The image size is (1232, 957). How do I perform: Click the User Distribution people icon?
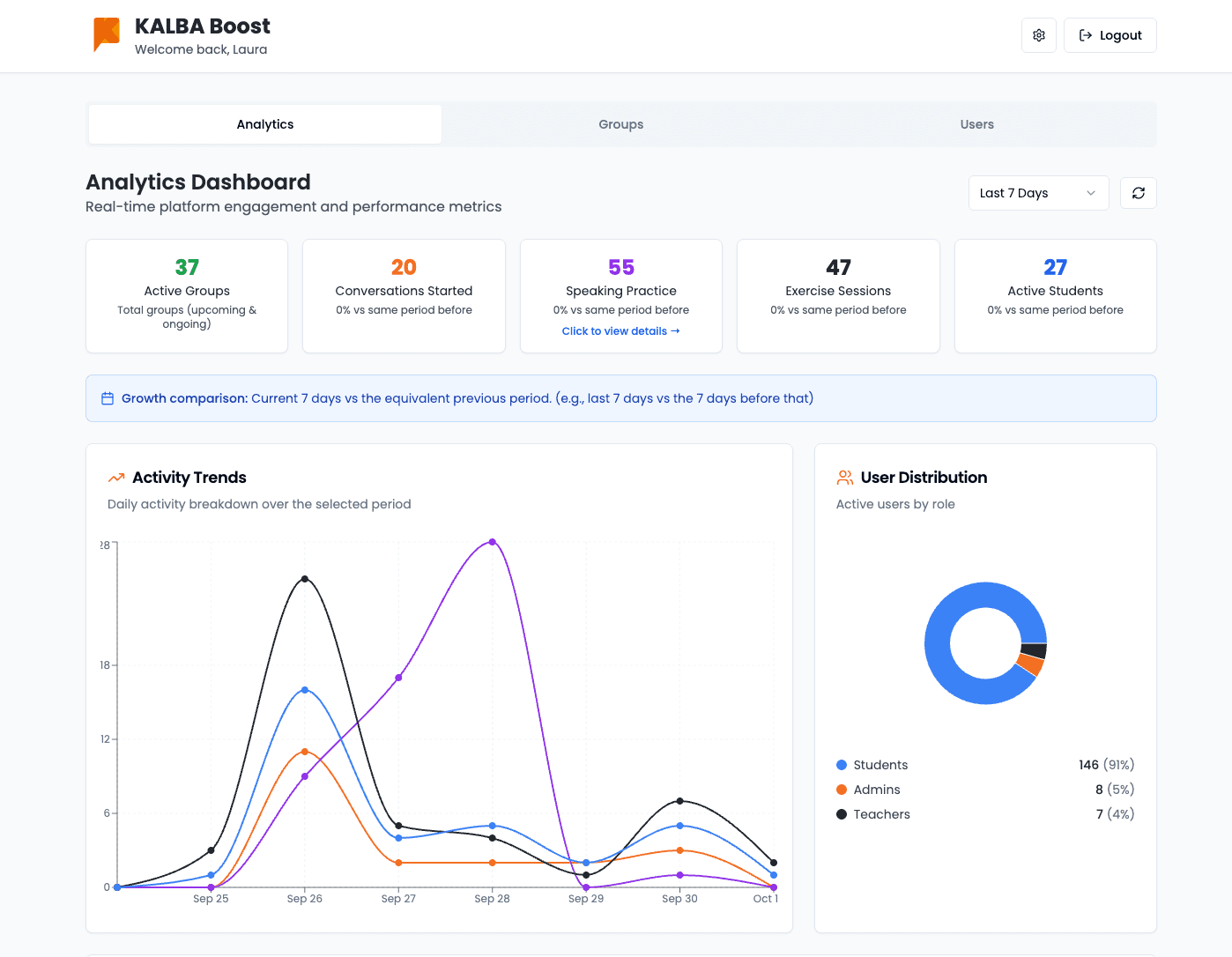[844, 478]
